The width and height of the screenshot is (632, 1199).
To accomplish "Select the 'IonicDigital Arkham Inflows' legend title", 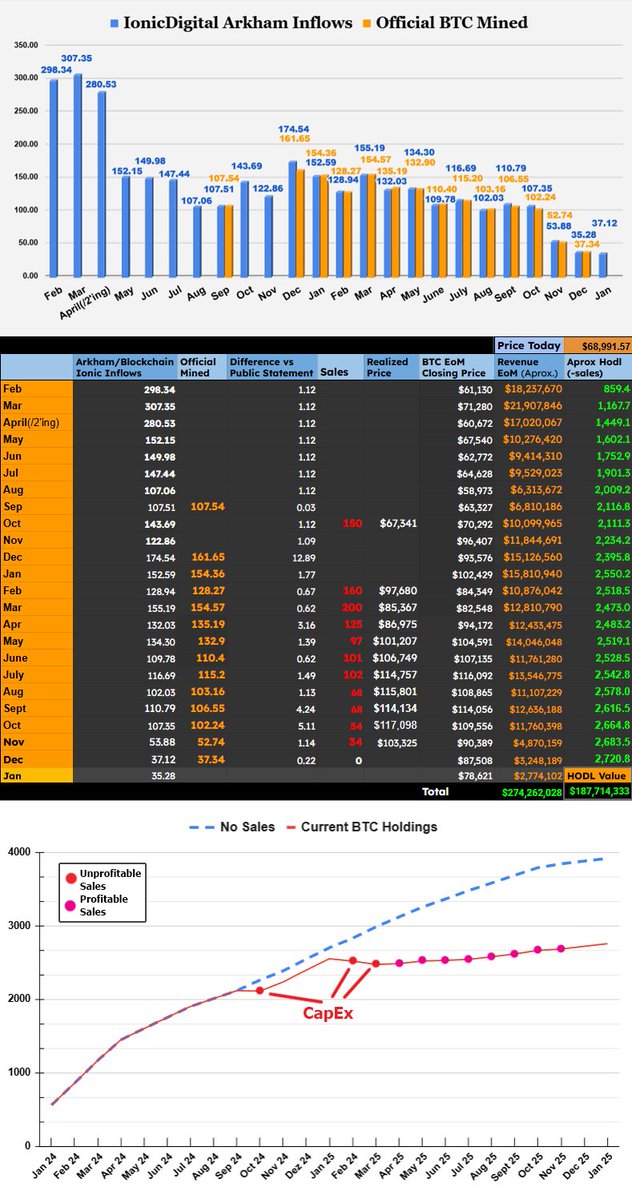I will click(x=238, y=23).
